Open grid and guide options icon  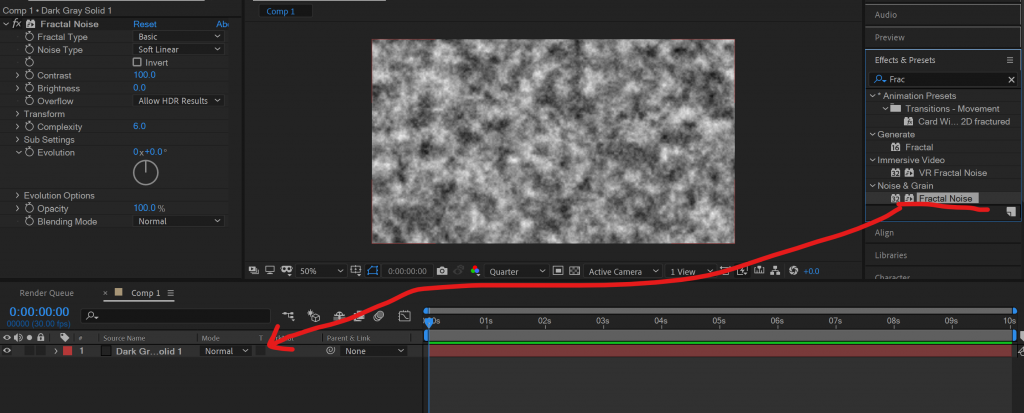pos(355,271)
